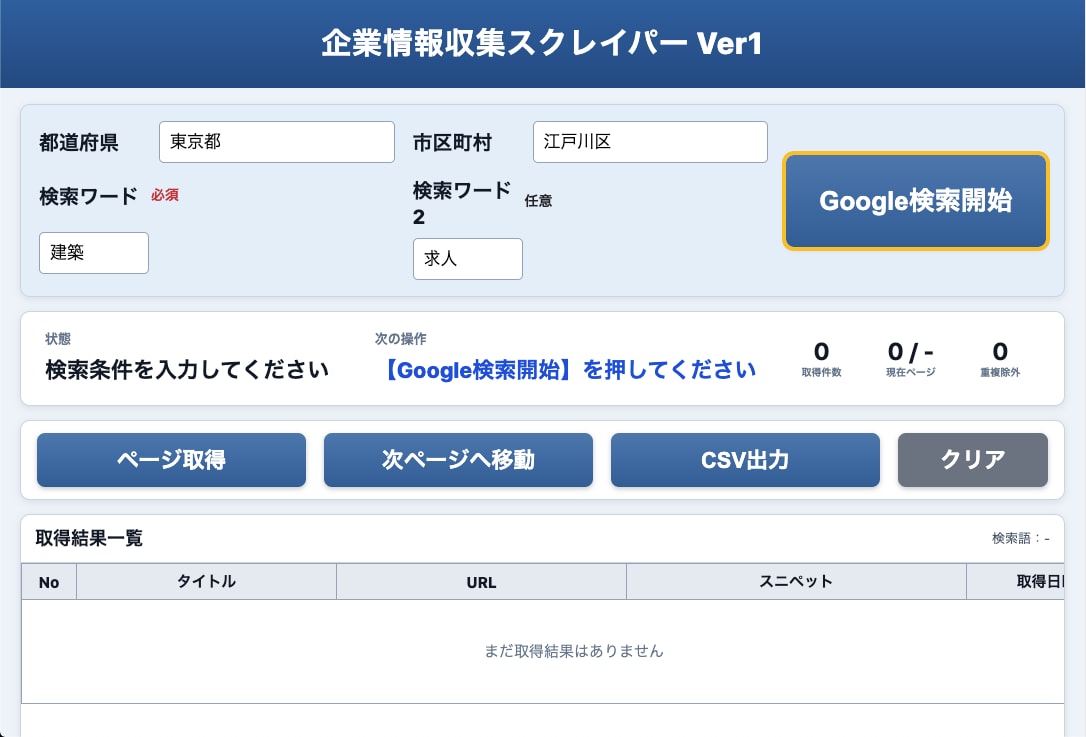Click the スニペット column header
This screenshot has width=1086, height=737.
(x=796, y=582)
